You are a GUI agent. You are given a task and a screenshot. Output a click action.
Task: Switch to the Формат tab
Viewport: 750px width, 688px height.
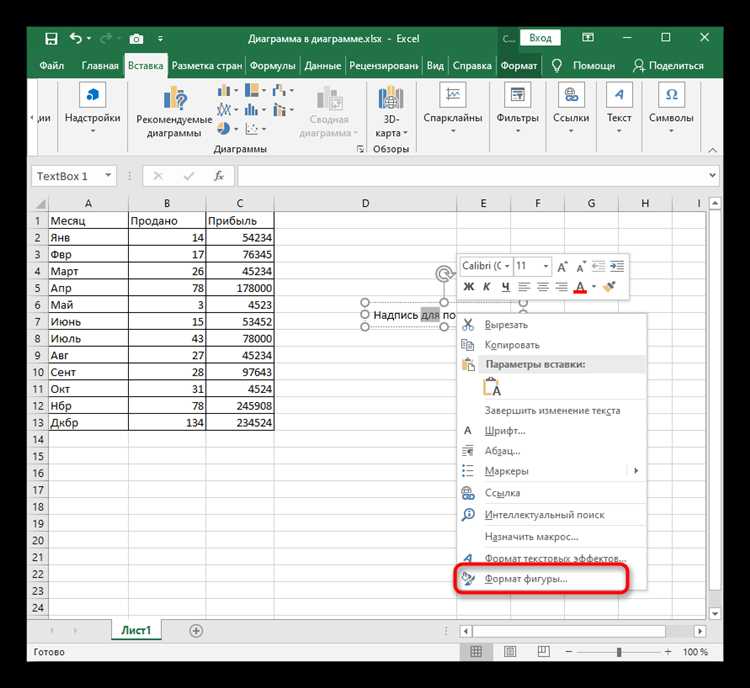[x=518, y=66]
